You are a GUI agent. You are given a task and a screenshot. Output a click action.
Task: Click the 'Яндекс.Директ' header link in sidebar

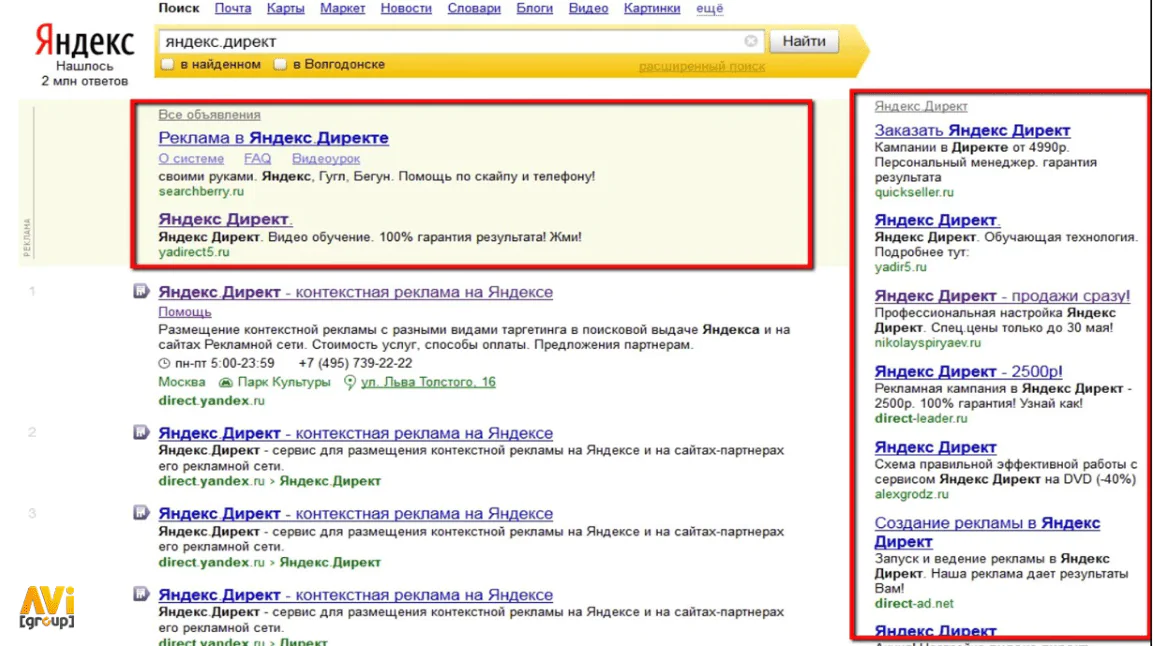921,106
